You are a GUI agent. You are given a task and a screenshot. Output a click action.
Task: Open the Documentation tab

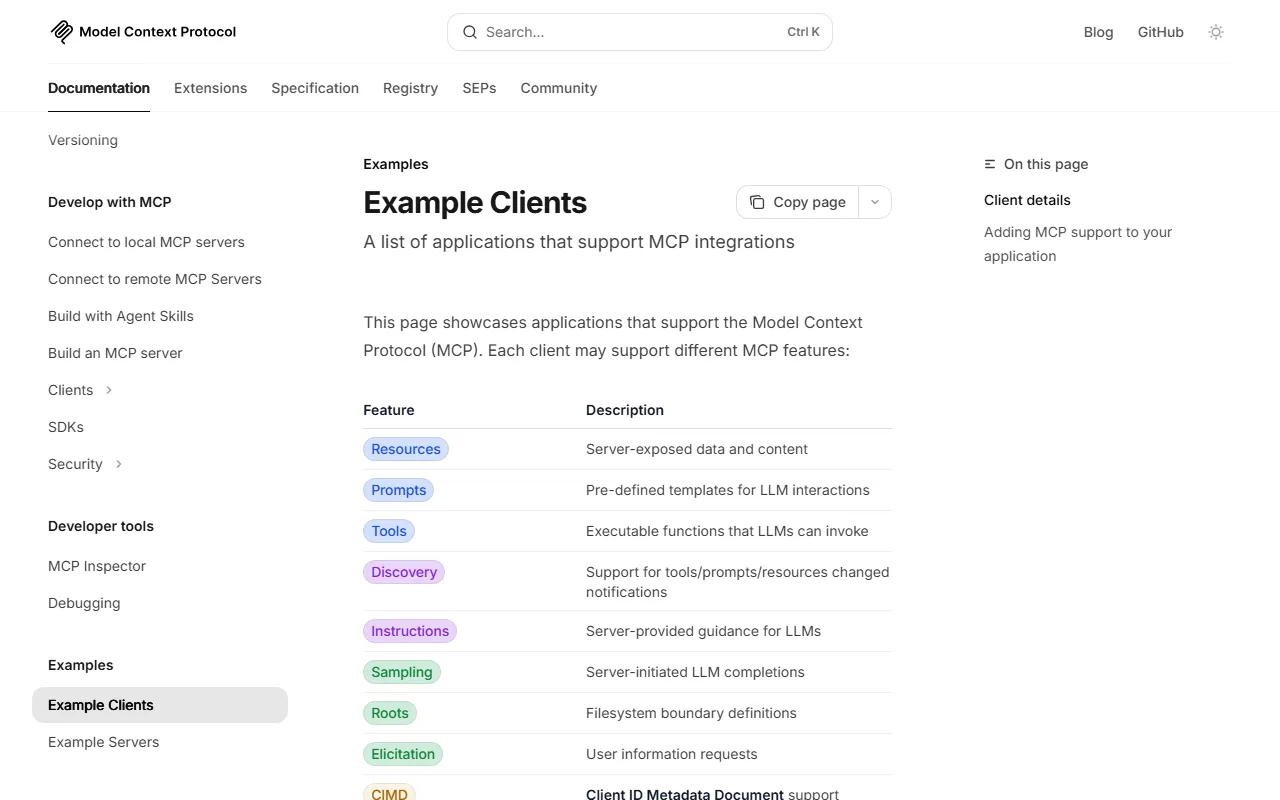pyautogui.click(x=99, y=88)
